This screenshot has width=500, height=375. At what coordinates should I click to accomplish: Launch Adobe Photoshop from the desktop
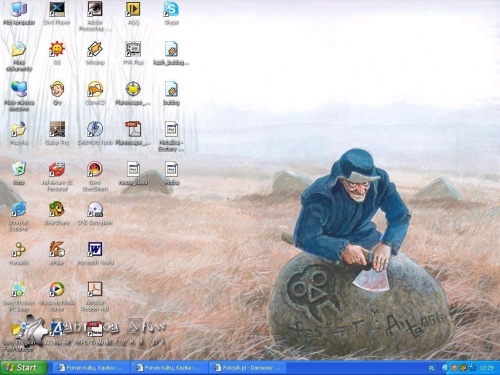[x=95, y=16]
